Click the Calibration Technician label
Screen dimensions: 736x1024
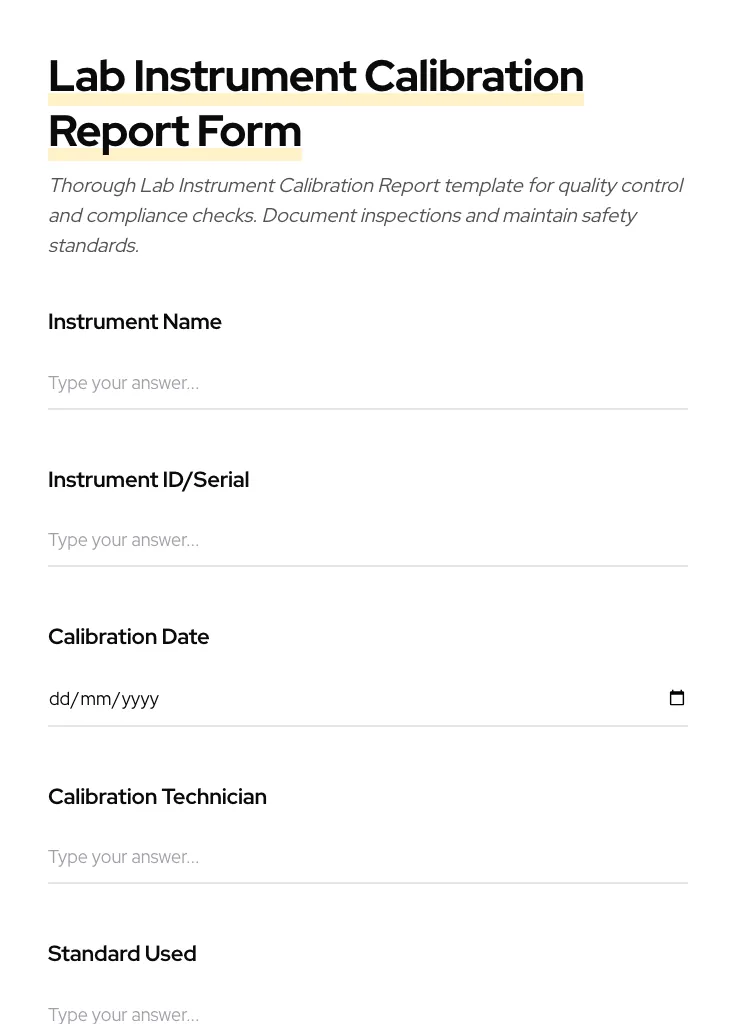pos(157,797)
